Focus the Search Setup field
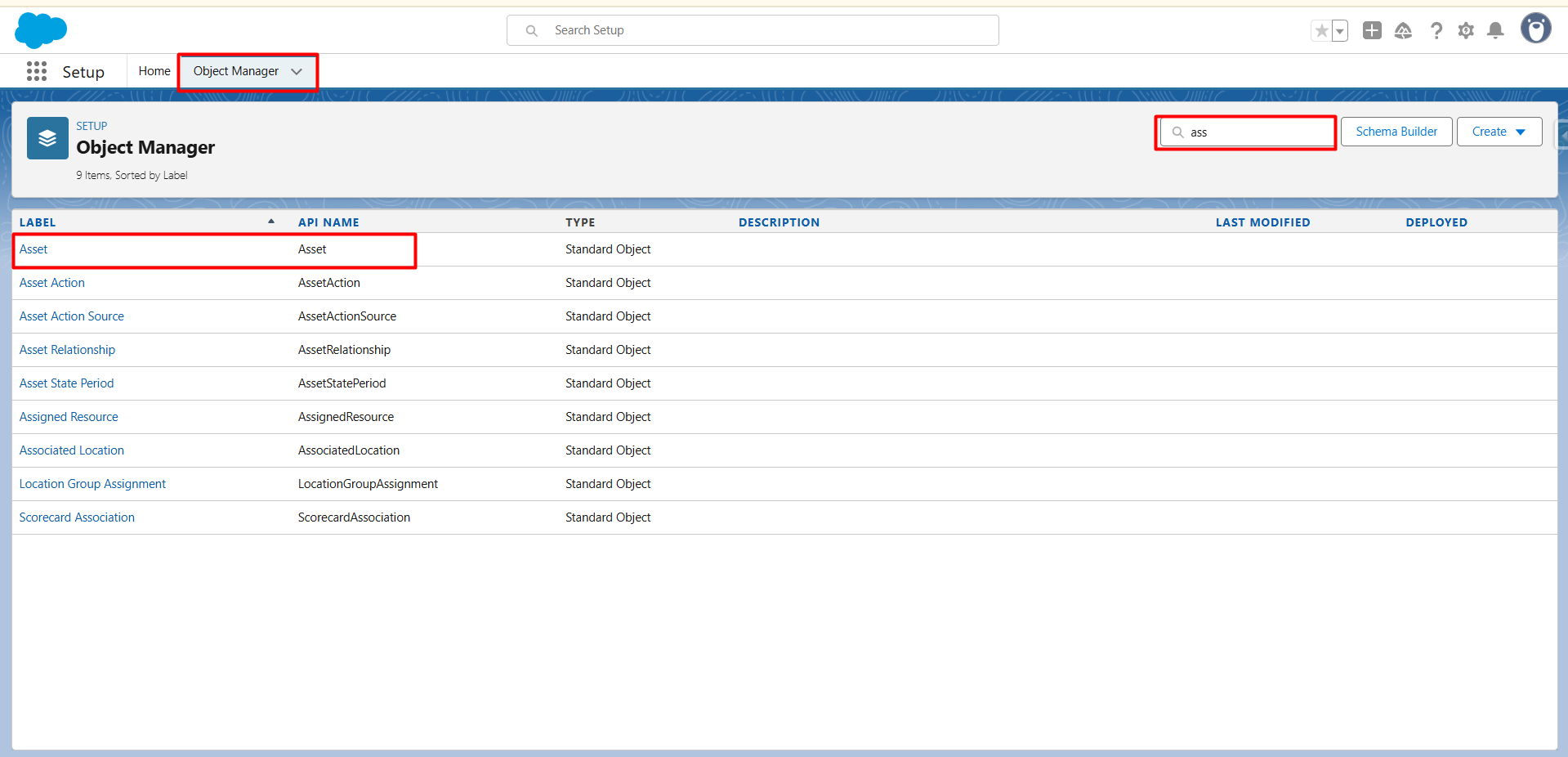This screenshot has height=757, width=1568. (753, 30)
